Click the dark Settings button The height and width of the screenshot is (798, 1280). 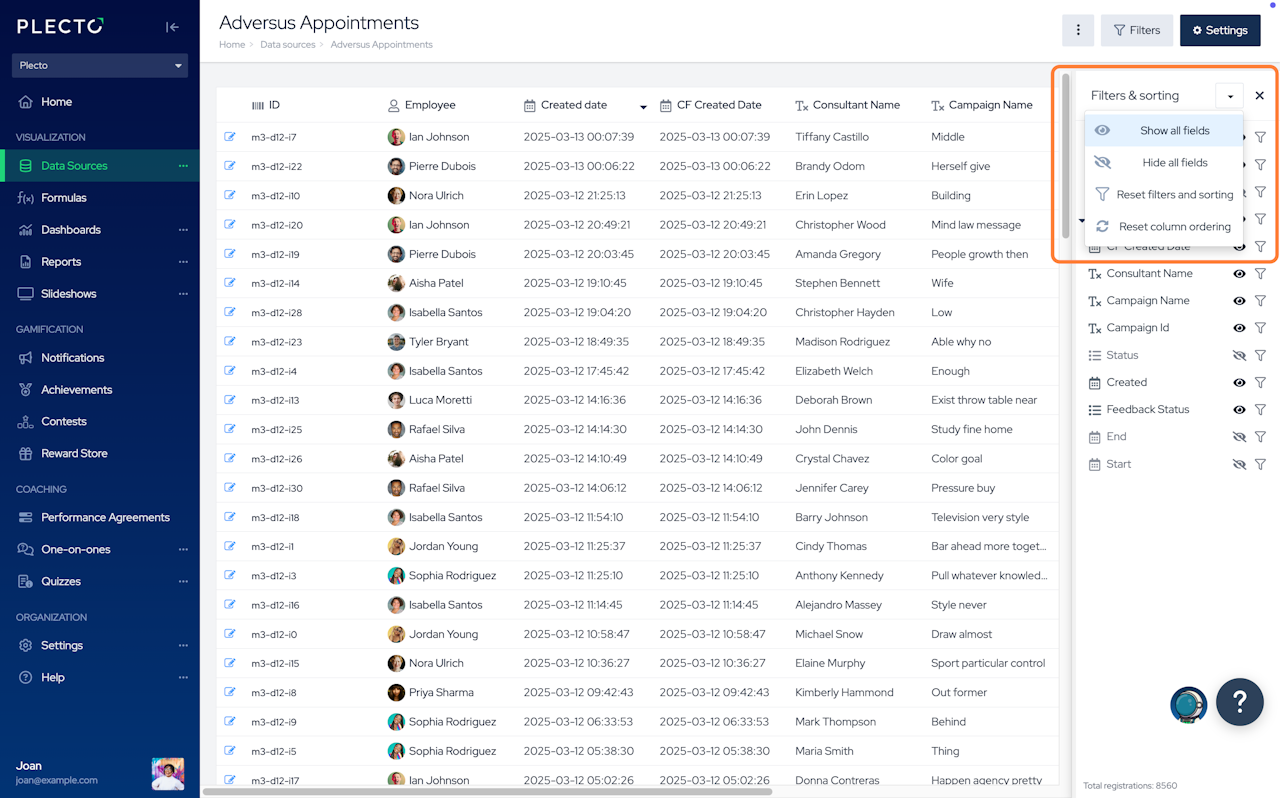1220,30
